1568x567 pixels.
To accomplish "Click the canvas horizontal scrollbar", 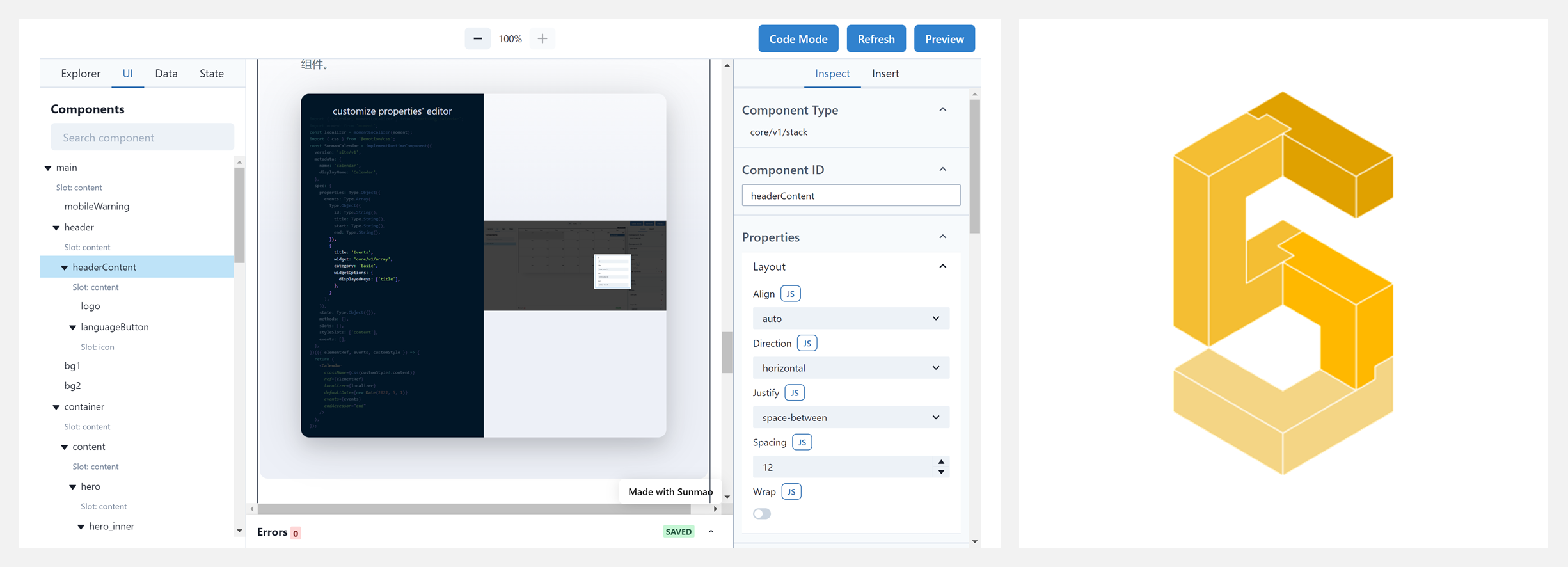I will point(474,509).
